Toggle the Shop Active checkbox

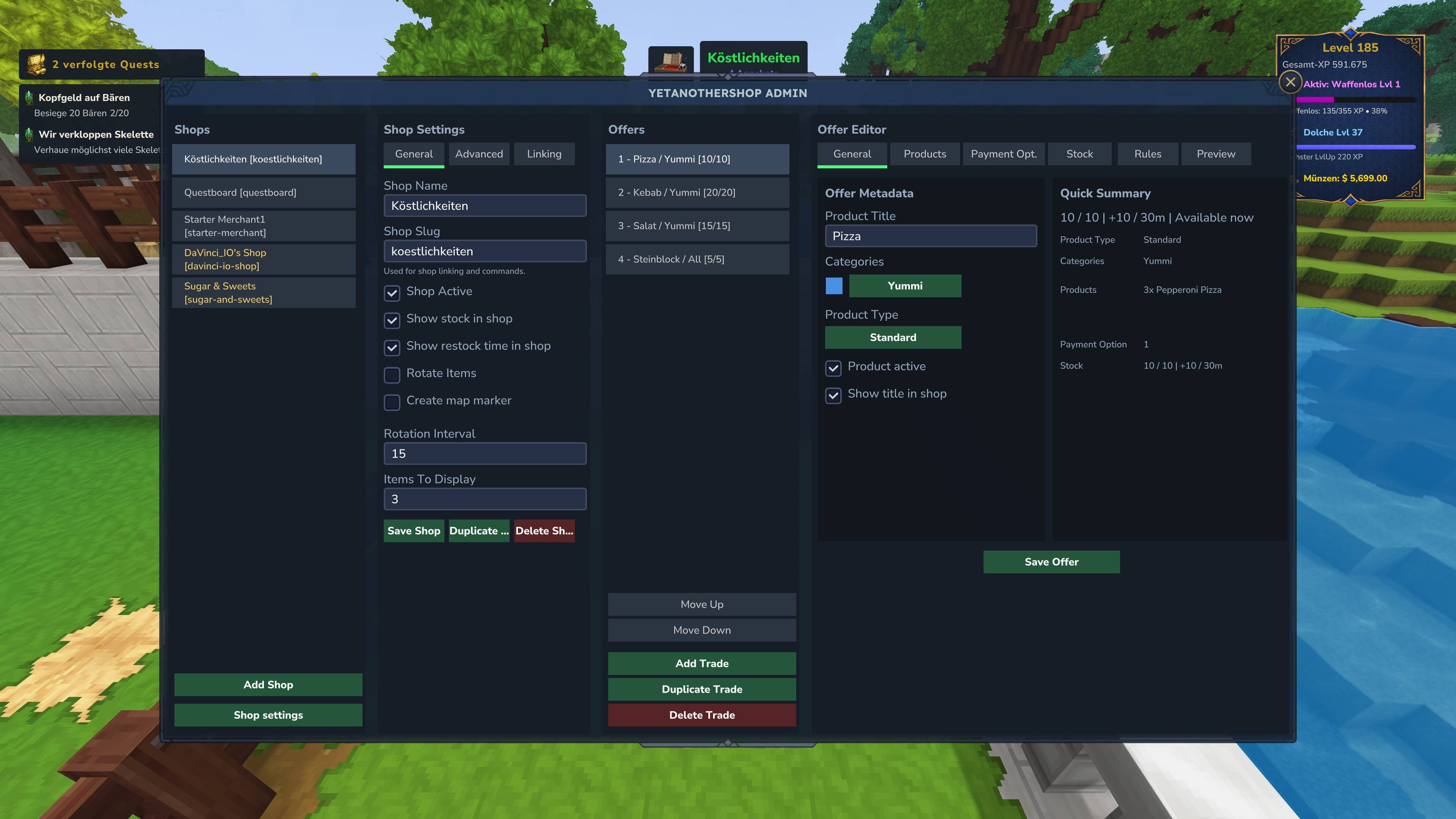392,293
